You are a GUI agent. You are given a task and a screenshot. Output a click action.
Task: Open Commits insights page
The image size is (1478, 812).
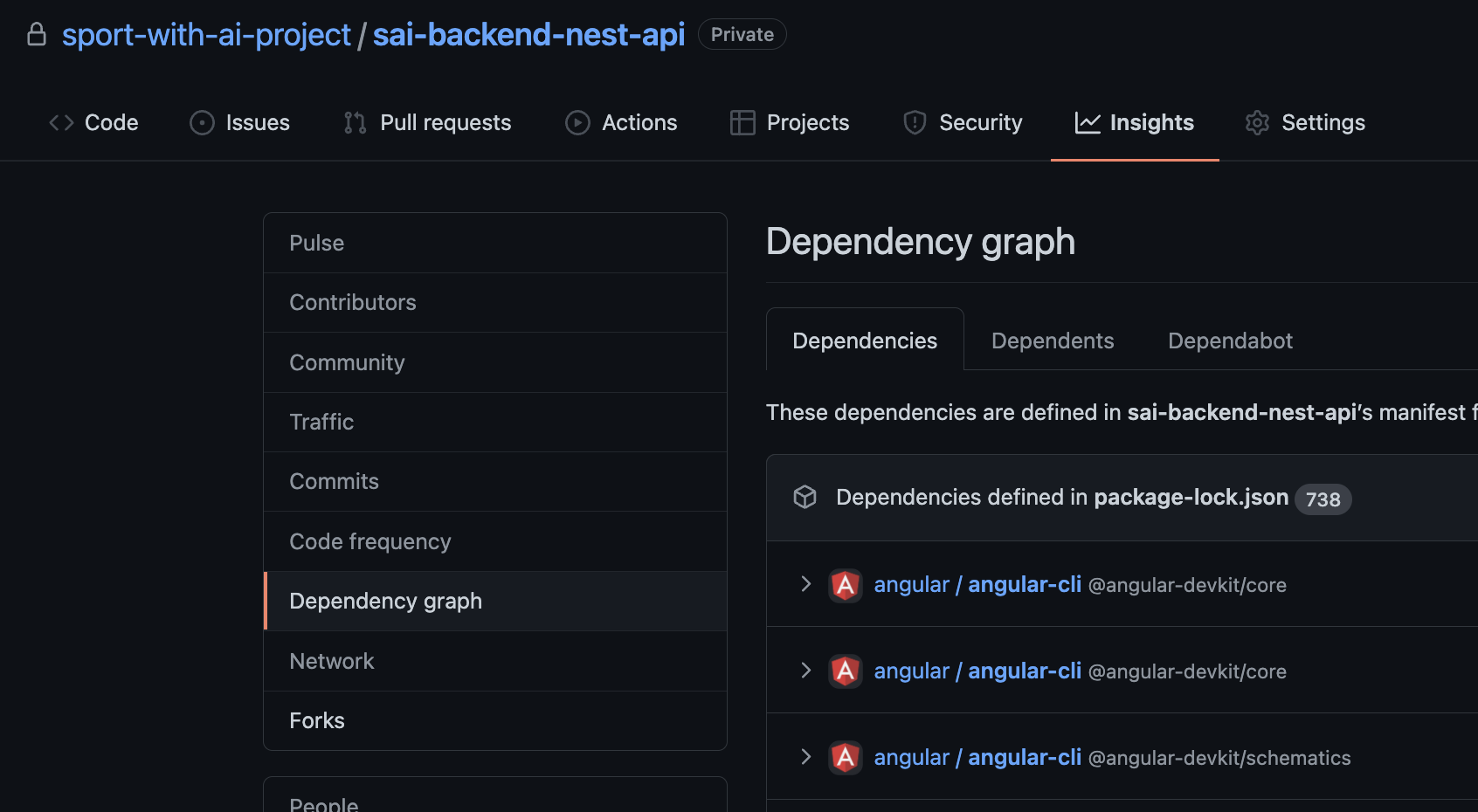tap(495, 481)
